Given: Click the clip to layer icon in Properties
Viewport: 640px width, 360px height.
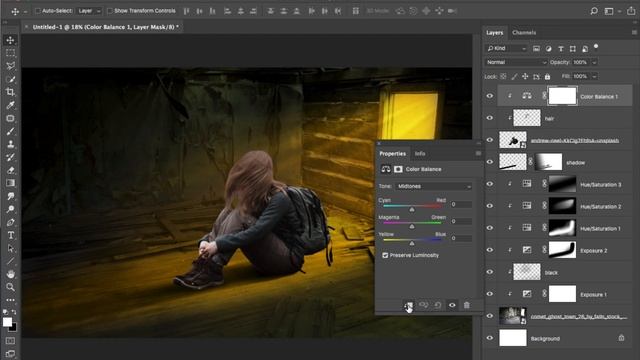Looking at the screenshot, I should pos(409,305).
